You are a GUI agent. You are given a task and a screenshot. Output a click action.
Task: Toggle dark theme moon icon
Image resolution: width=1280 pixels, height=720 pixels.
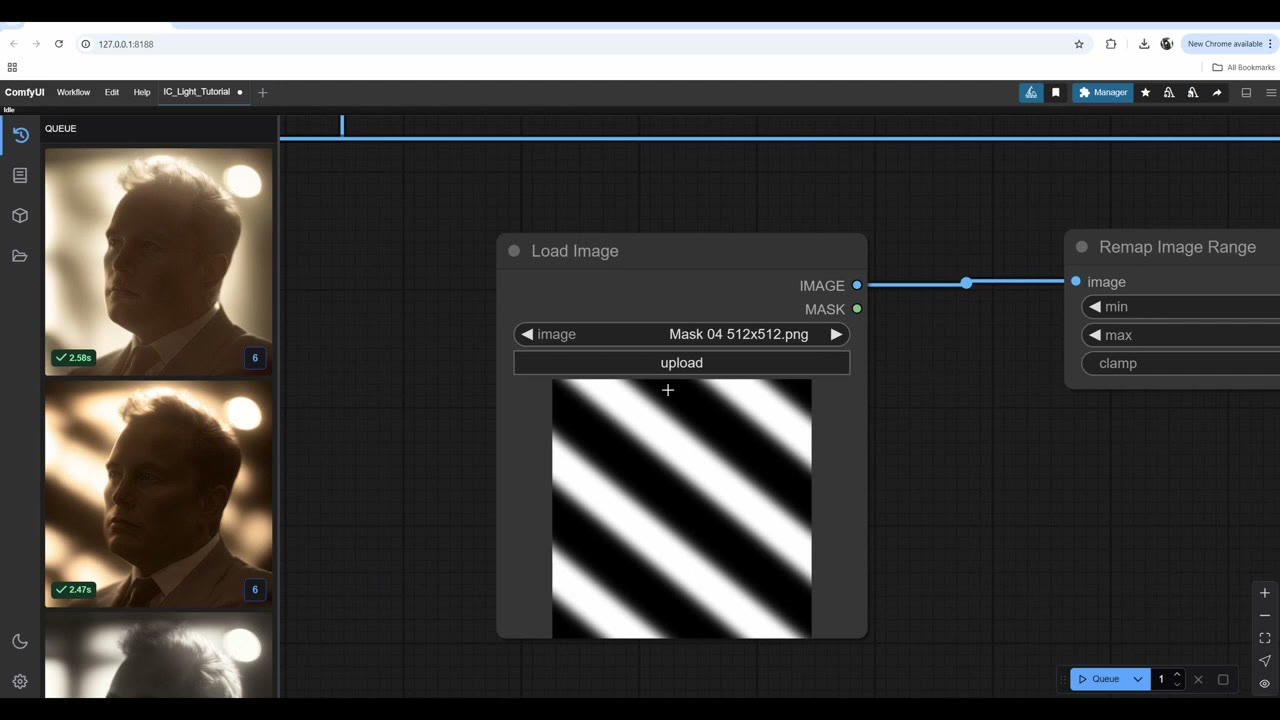(20, 642)
